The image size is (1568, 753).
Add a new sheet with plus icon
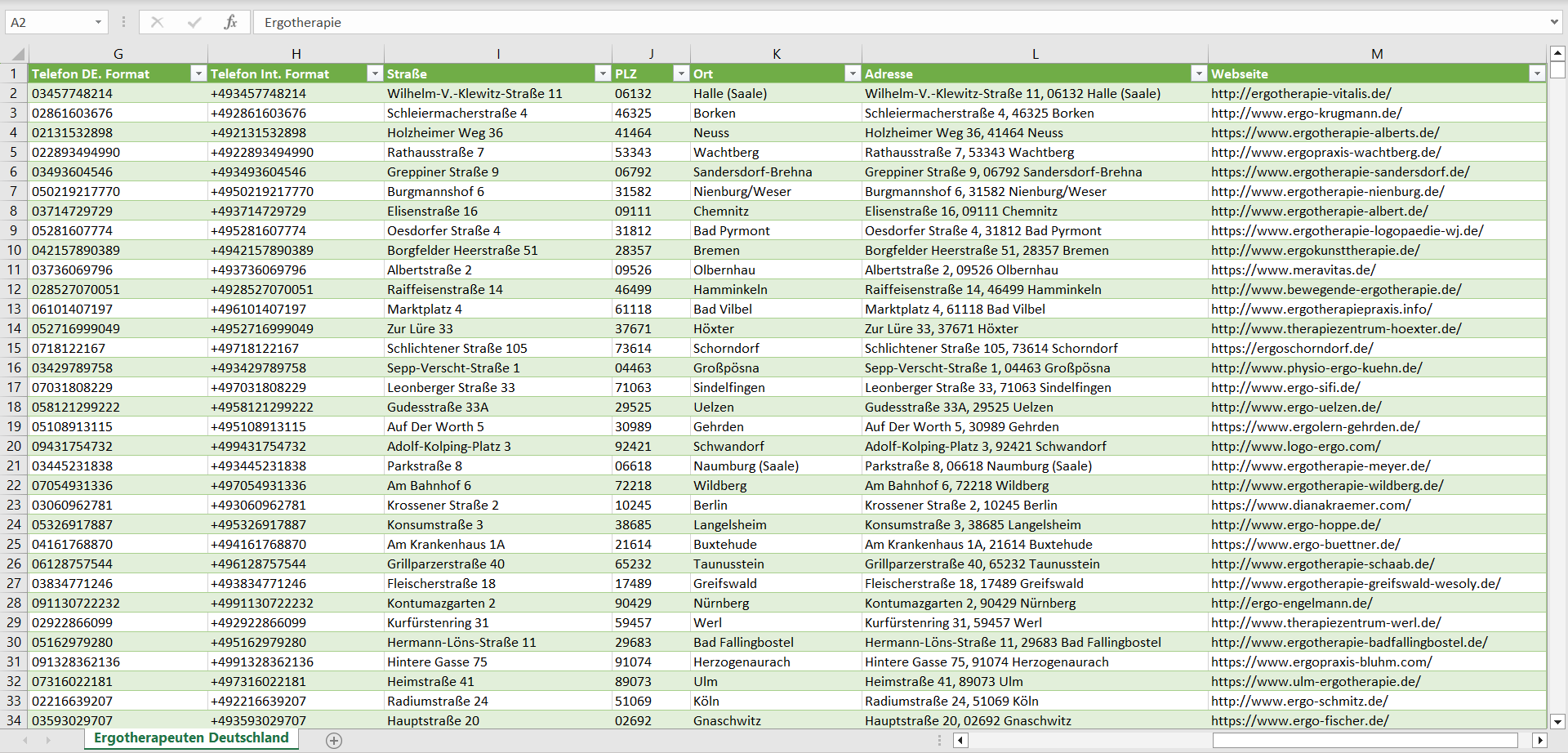click(333, 740)
